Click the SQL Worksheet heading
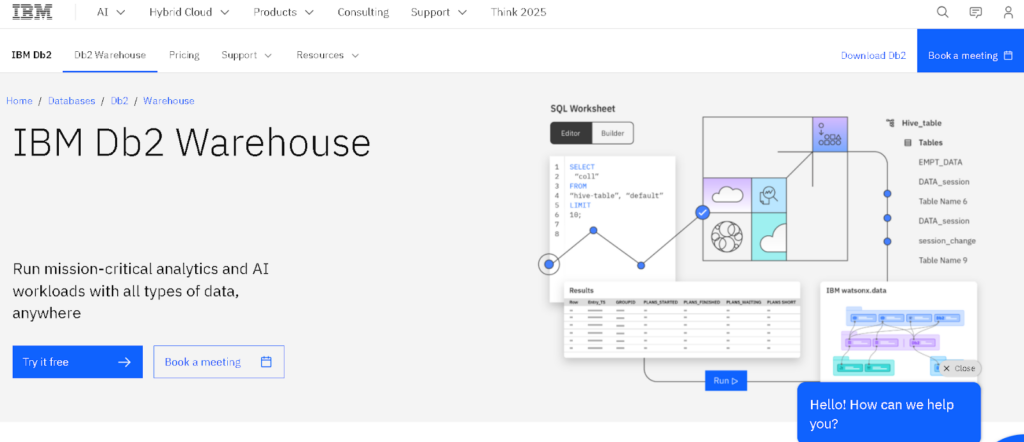 coord(583,109)
